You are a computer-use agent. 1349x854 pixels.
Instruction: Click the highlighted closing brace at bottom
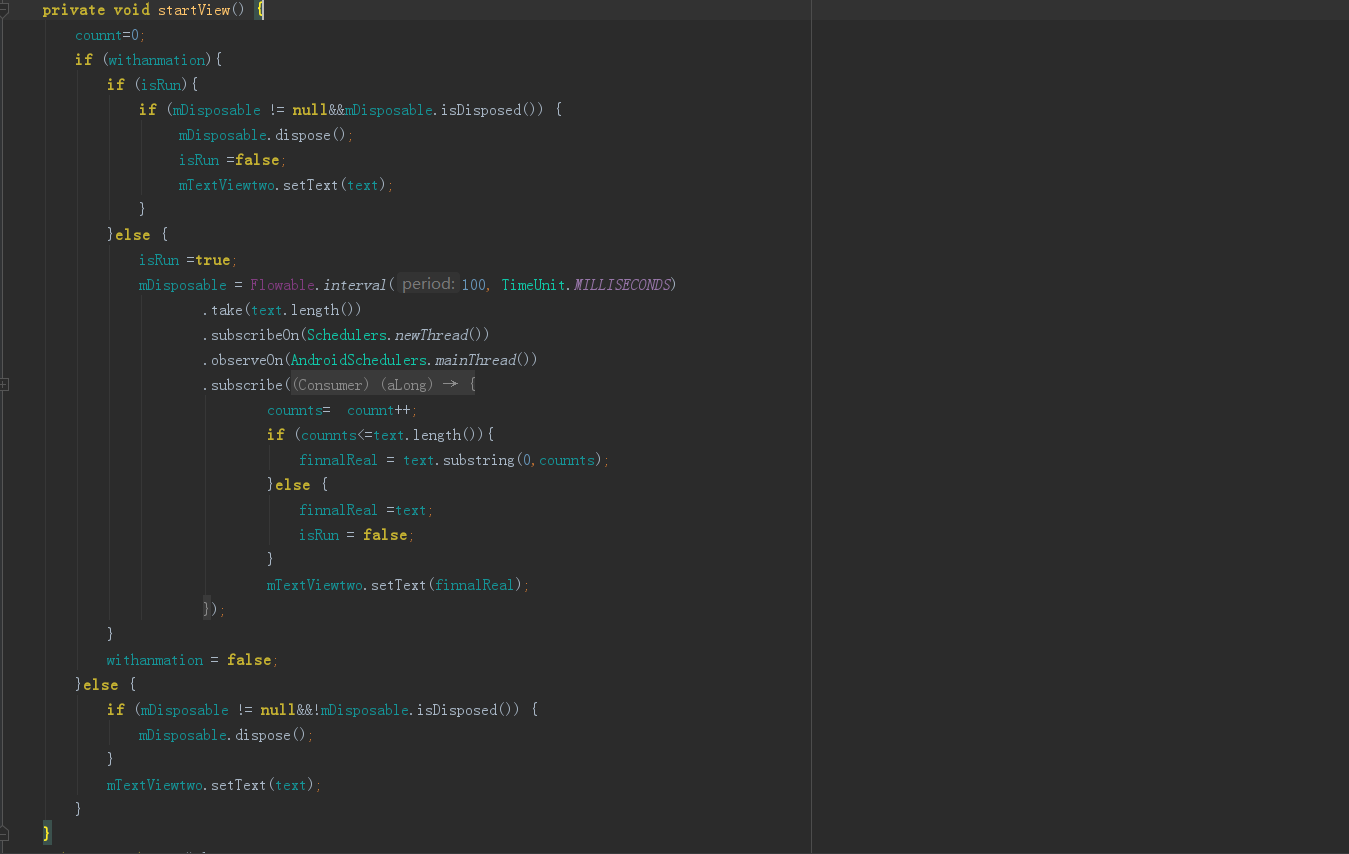click(x=46, y=831)
